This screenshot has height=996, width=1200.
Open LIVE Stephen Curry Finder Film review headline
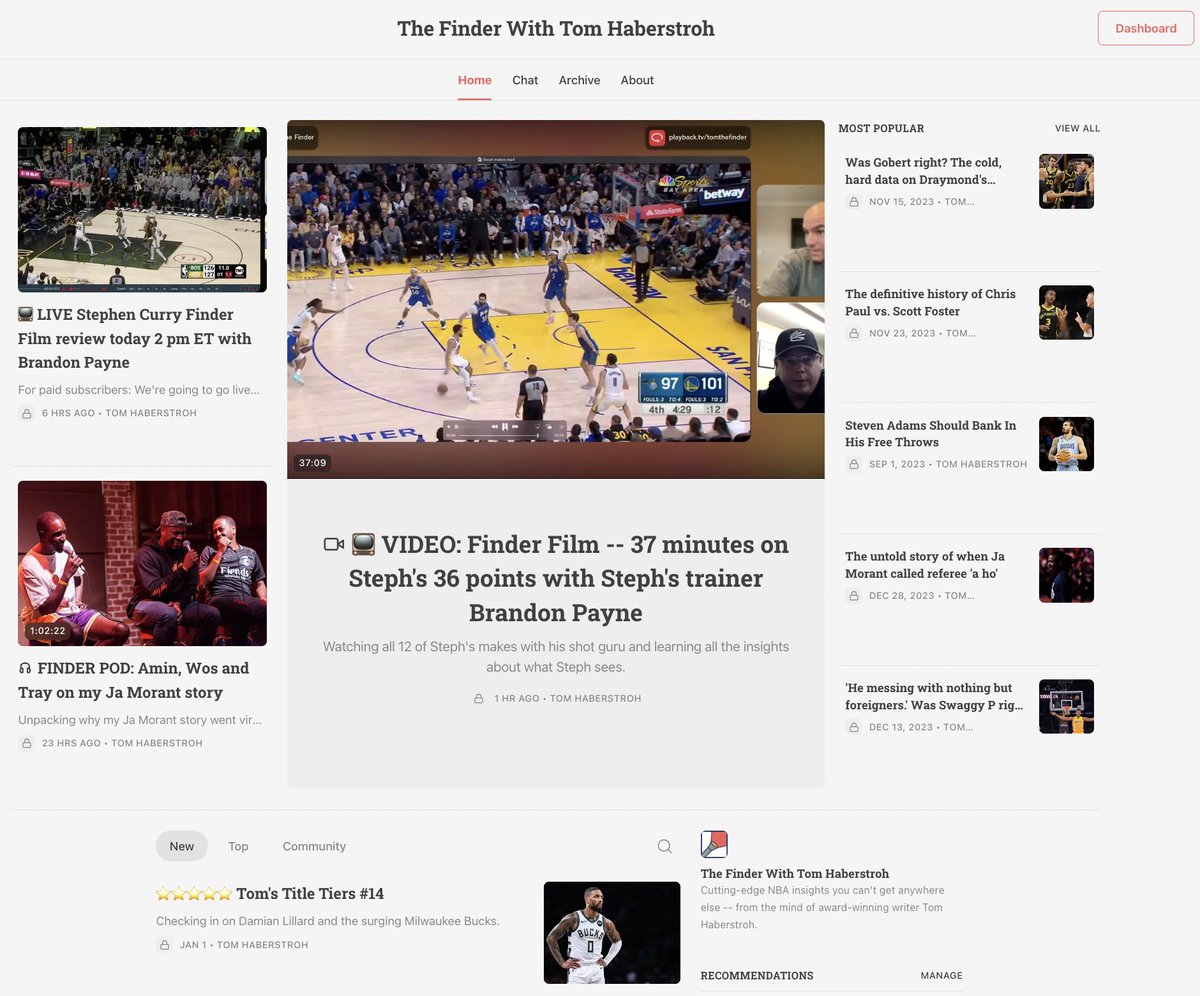(135, 338)
